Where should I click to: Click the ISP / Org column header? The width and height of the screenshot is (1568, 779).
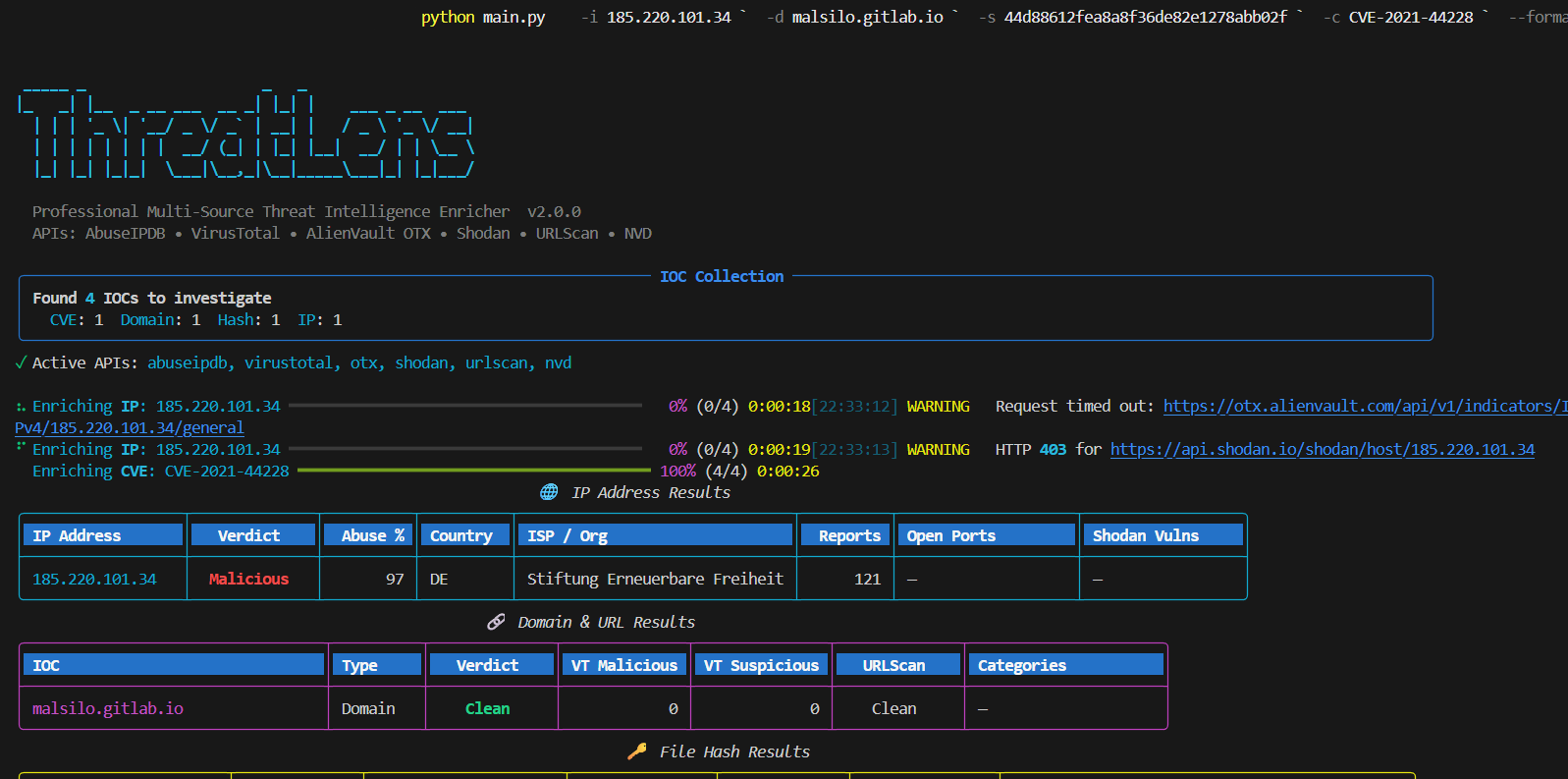click(656, 535)
